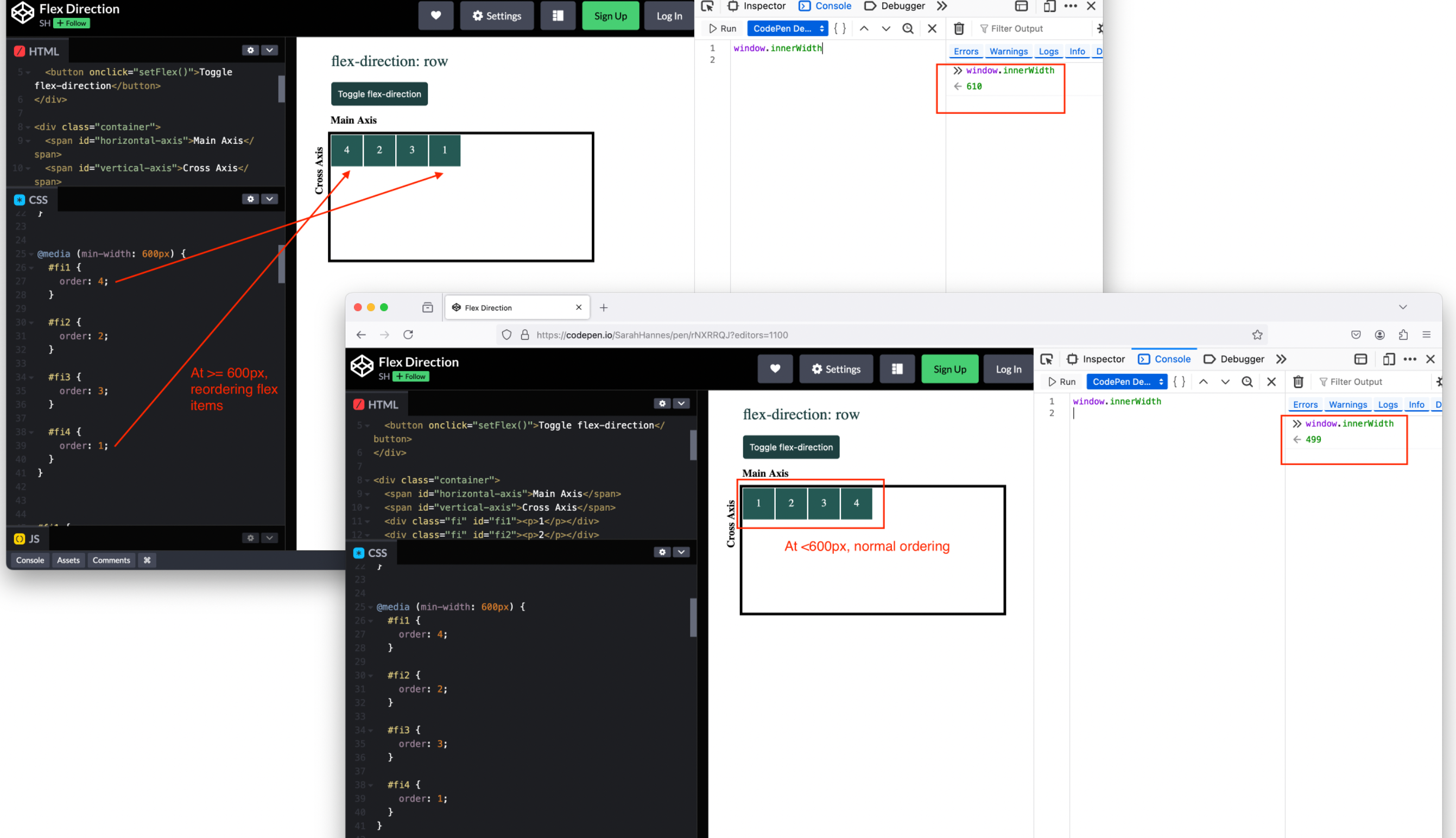
Task: Toggle Logs filter in lower devtools
Action: coord(1388,404)
